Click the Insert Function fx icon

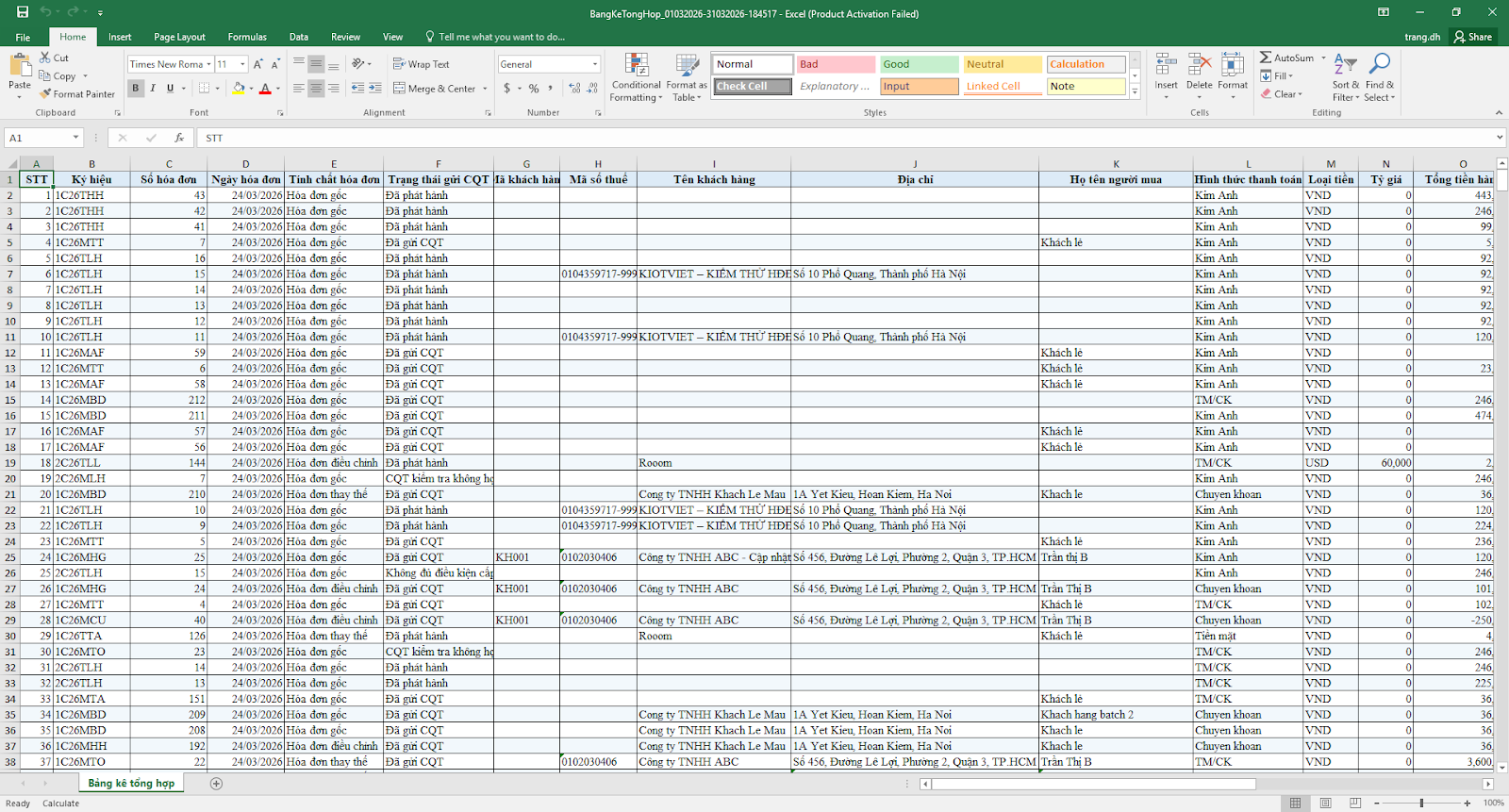[179, 138]
